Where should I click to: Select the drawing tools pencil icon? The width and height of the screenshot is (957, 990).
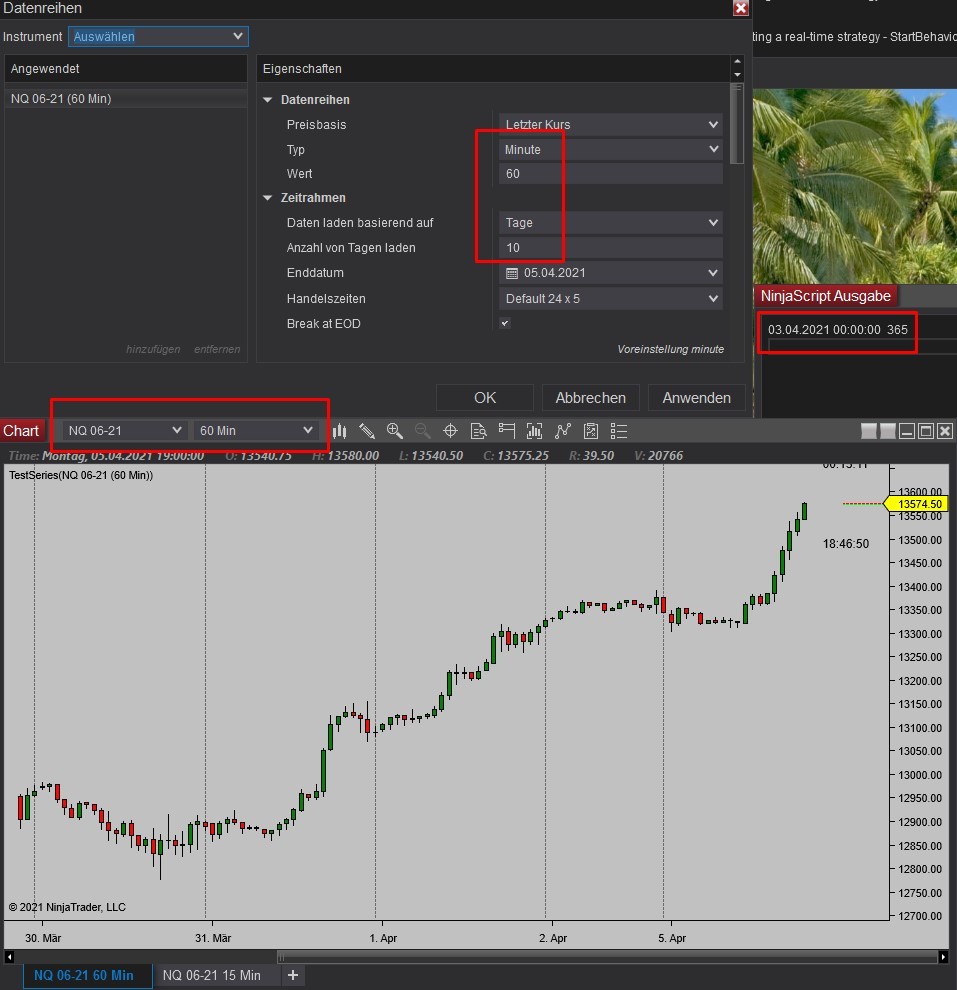[x=367, y=431]
